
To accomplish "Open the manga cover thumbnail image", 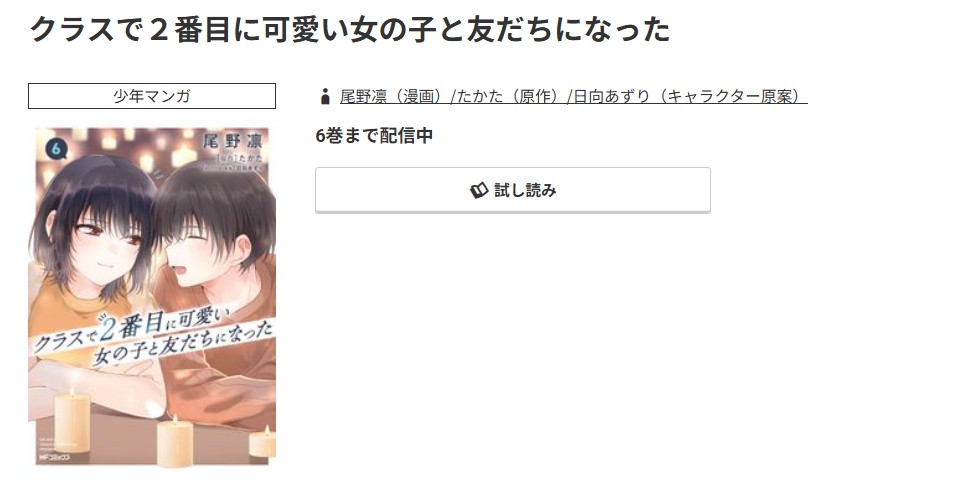I will click(152, 296).
